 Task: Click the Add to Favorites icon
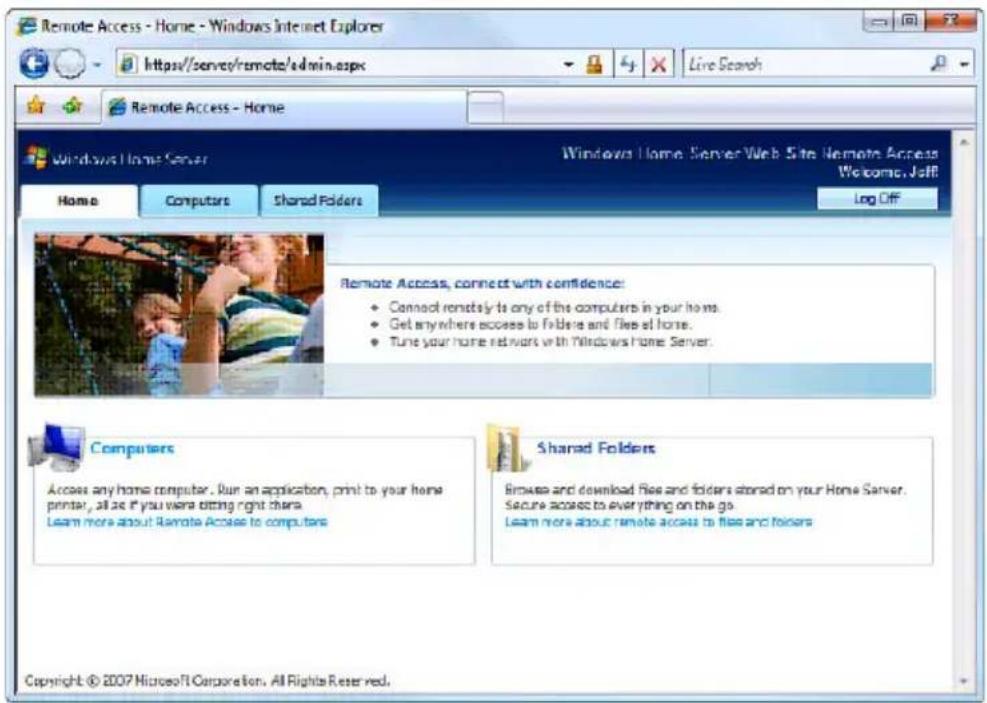[73, 106]
